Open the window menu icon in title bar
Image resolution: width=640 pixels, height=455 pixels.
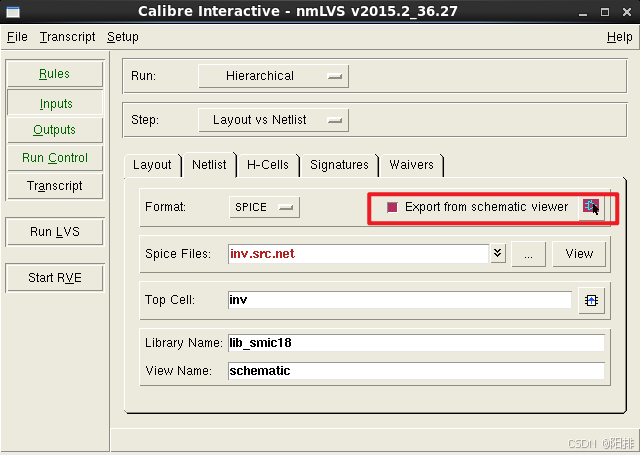click(x=13, y=12)
